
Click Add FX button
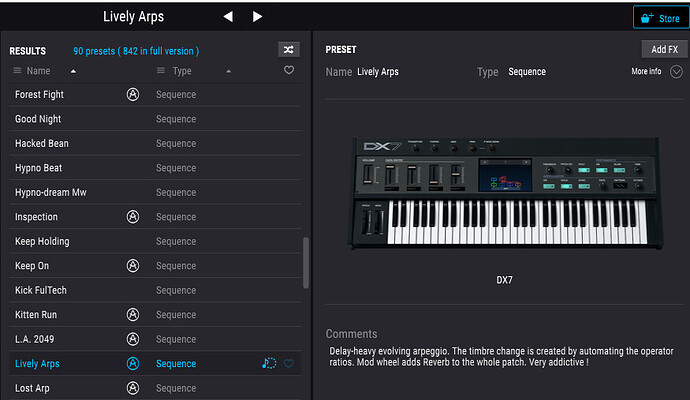(664, 49)
